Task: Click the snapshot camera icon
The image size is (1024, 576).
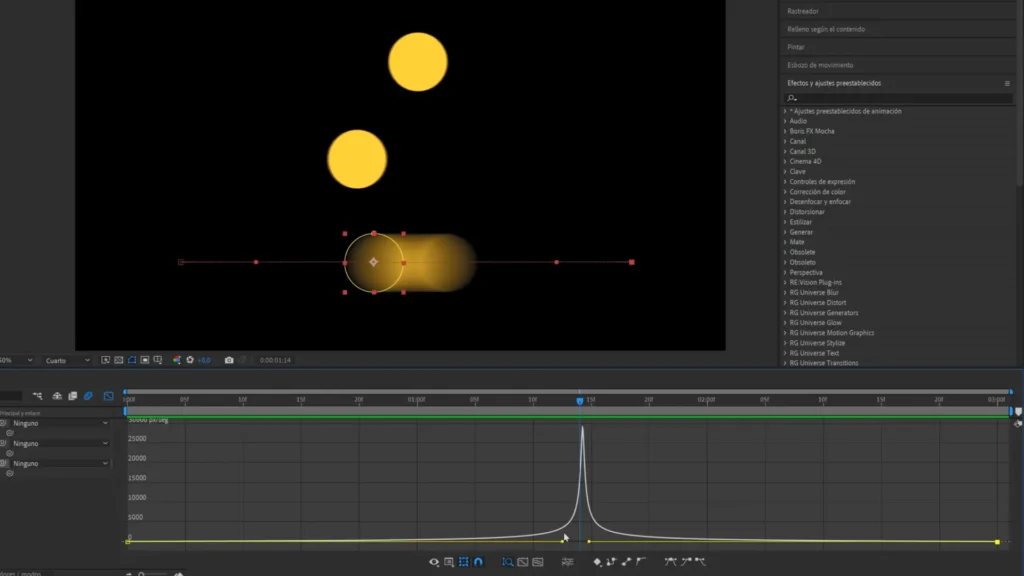Action: click(x=229, y=360)
